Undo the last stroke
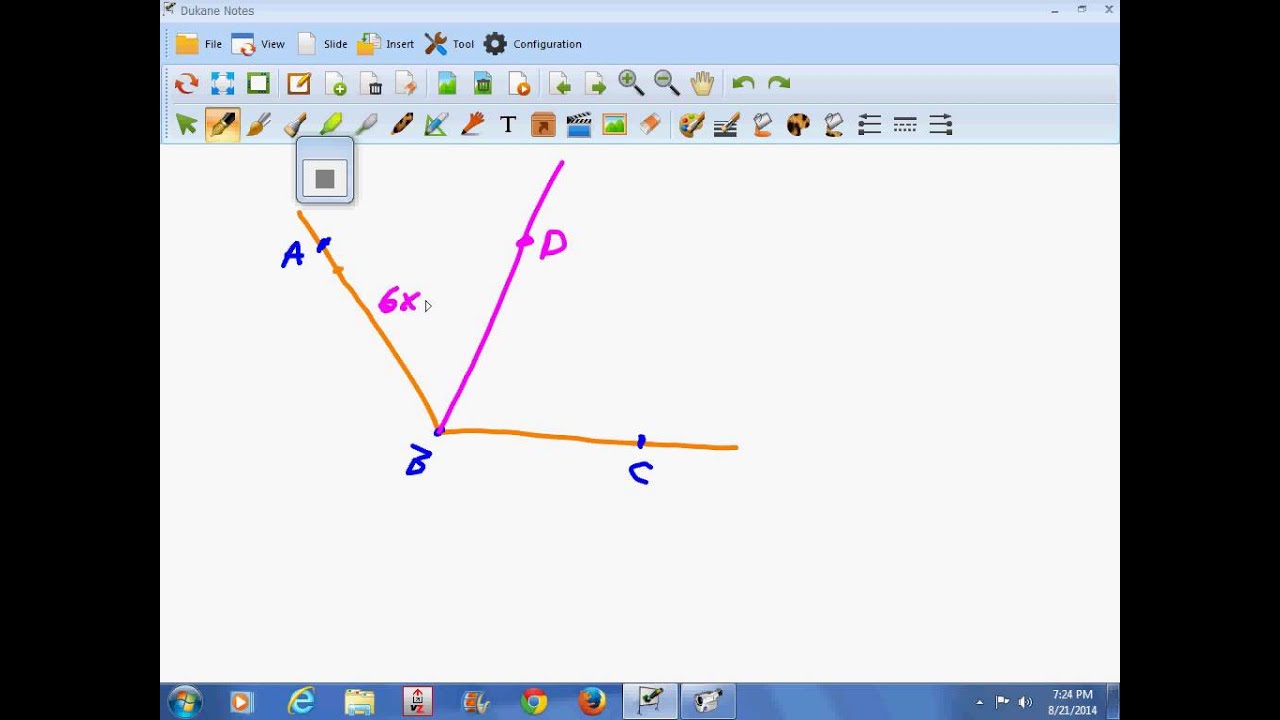This screenshot has height=720, width=1280. (x=743, y=84)
